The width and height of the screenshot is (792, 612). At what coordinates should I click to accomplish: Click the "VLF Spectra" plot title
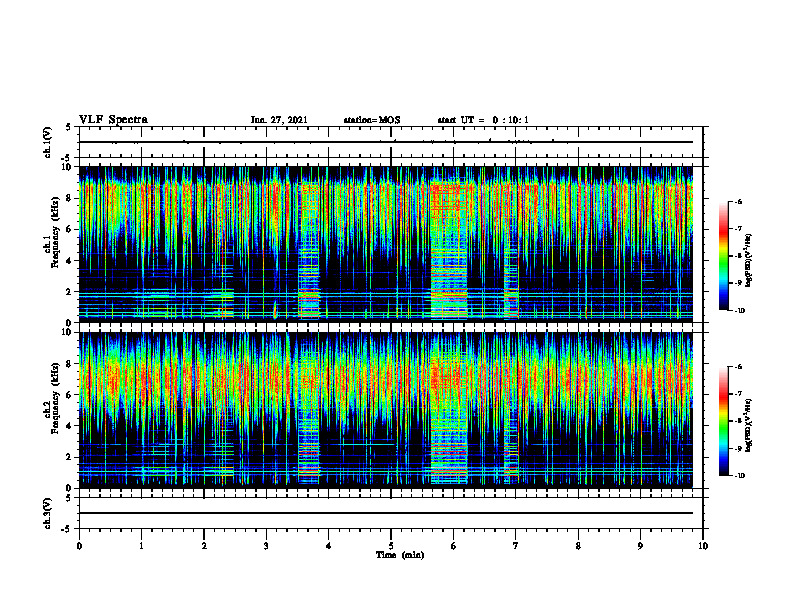(x=113, y=120)
